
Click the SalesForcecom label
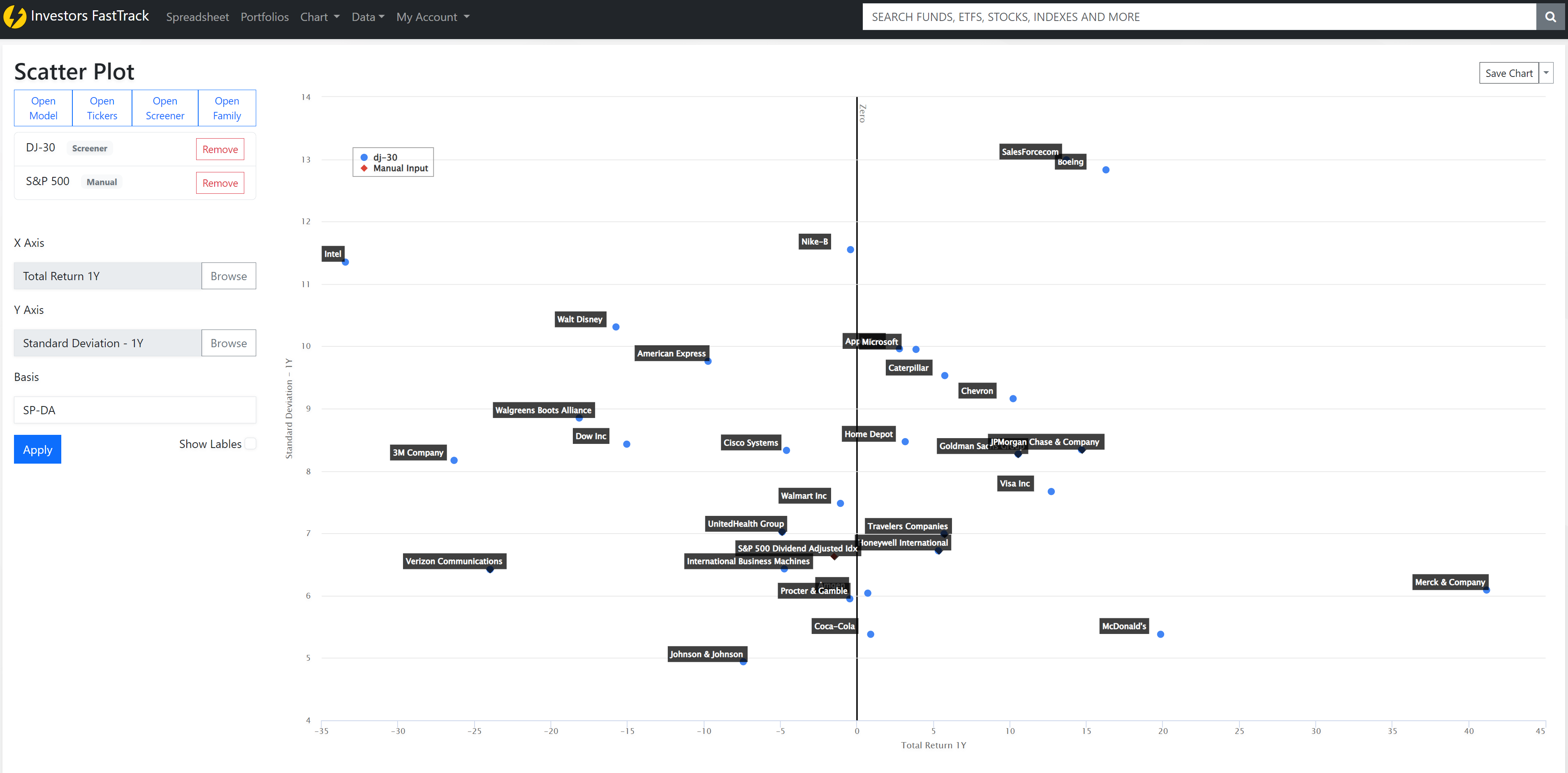coord(1030,152)
